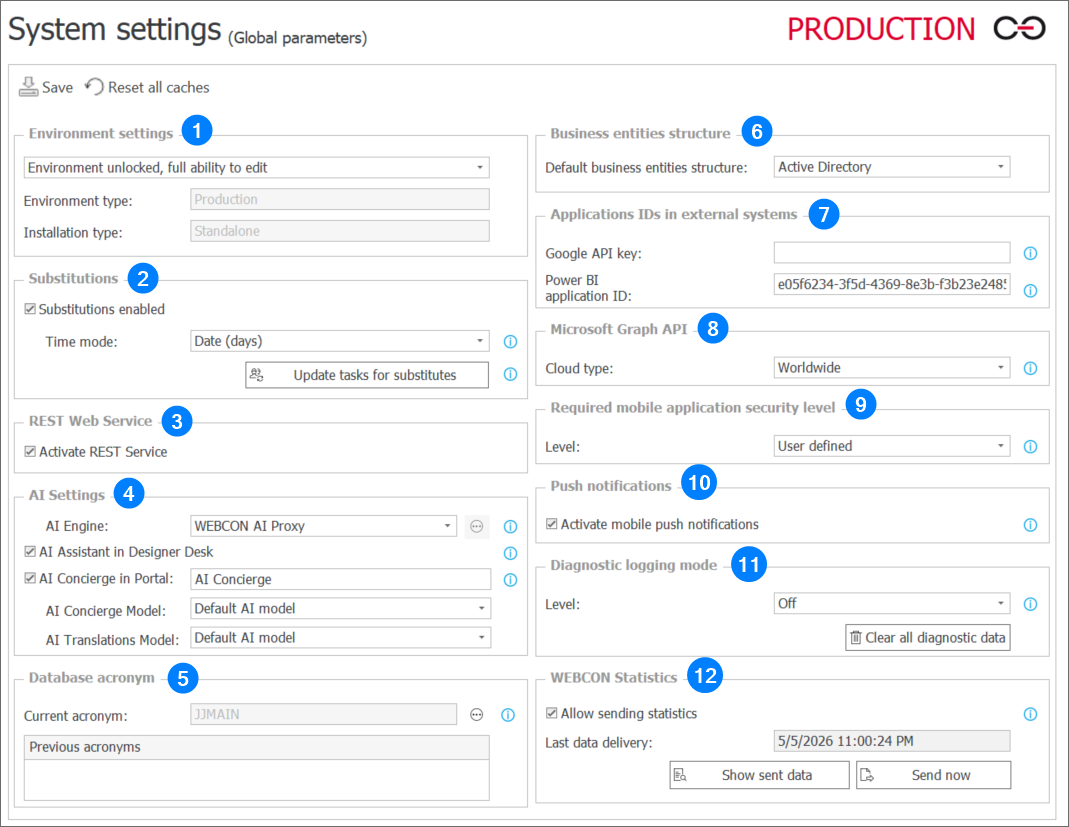Click Last data delivery date field
The height and width of the screenshot is (827, 1069).
point(892,741)
